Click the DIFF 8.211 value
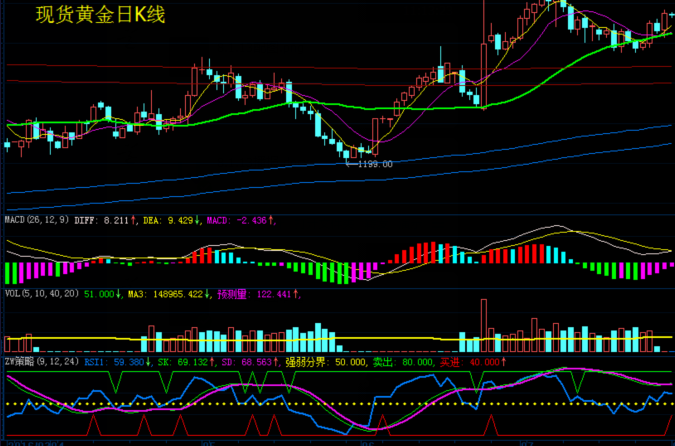Image resolution: width=675 pixels, height=446 pixels. 106,219
